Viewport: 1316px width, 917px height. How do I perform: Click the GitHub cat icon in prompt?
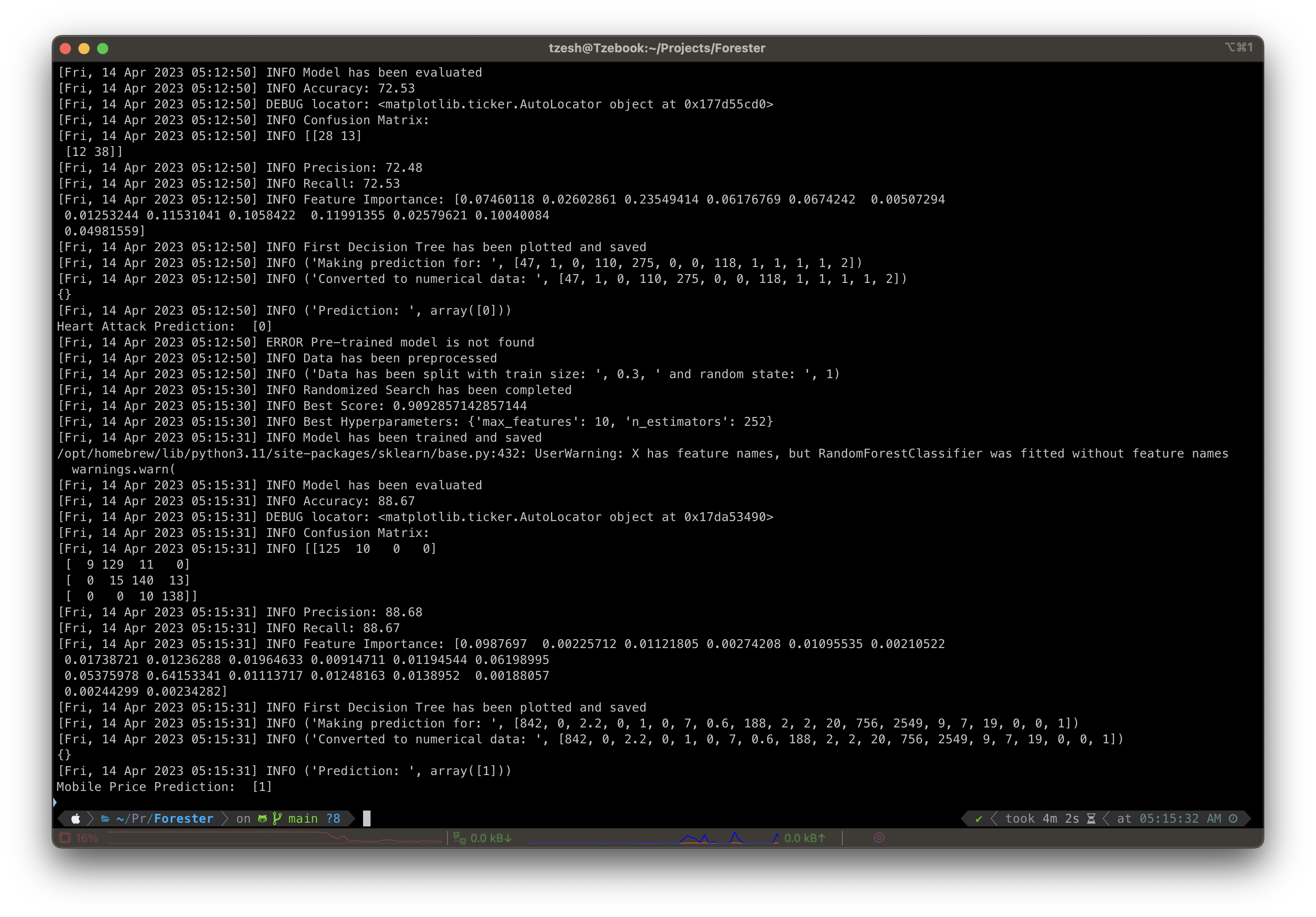pyautogui.click(x=263, y=818)
